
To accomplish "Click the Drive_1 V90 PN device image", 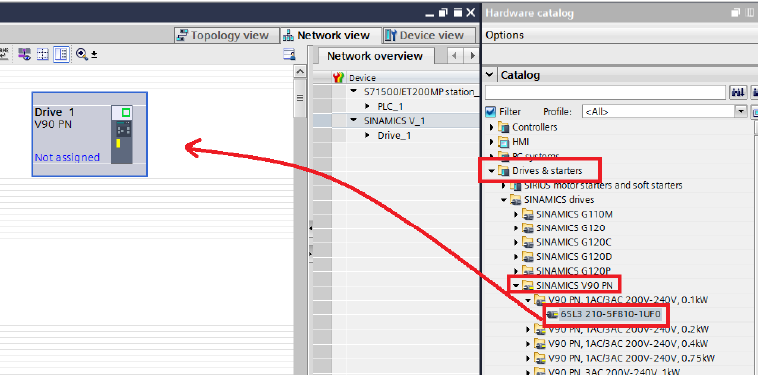I will point(121,135).
